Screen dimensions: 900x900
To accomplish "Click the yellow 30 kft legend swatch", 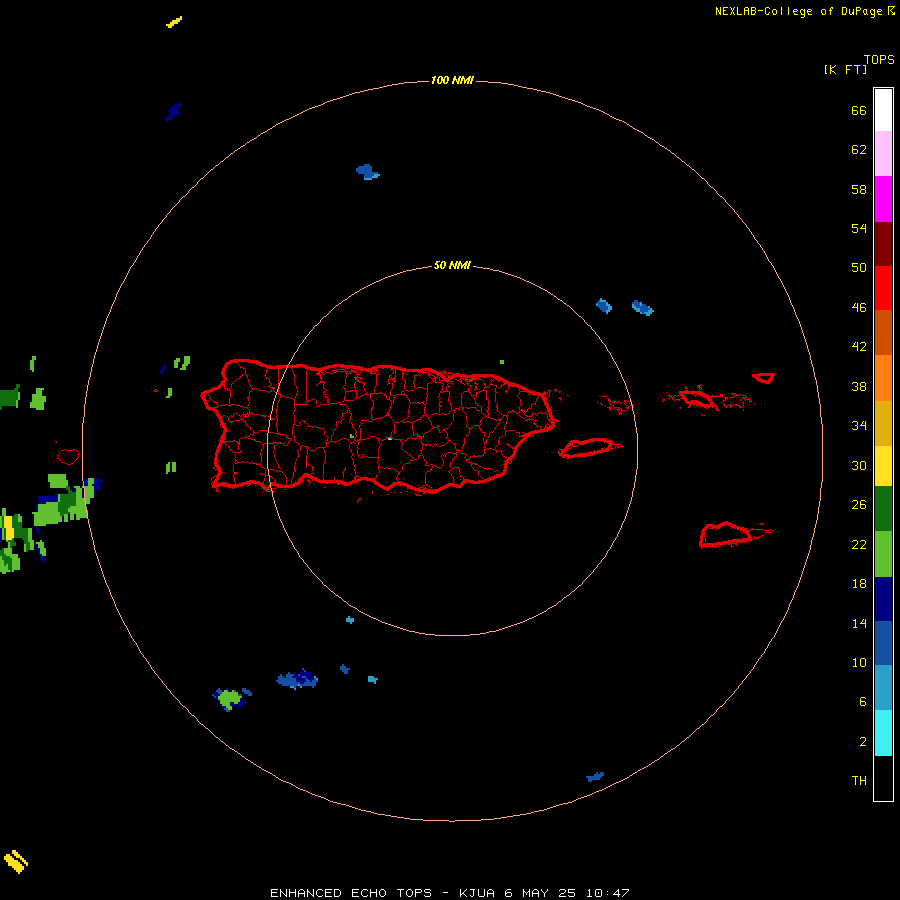I will point(883,465).
